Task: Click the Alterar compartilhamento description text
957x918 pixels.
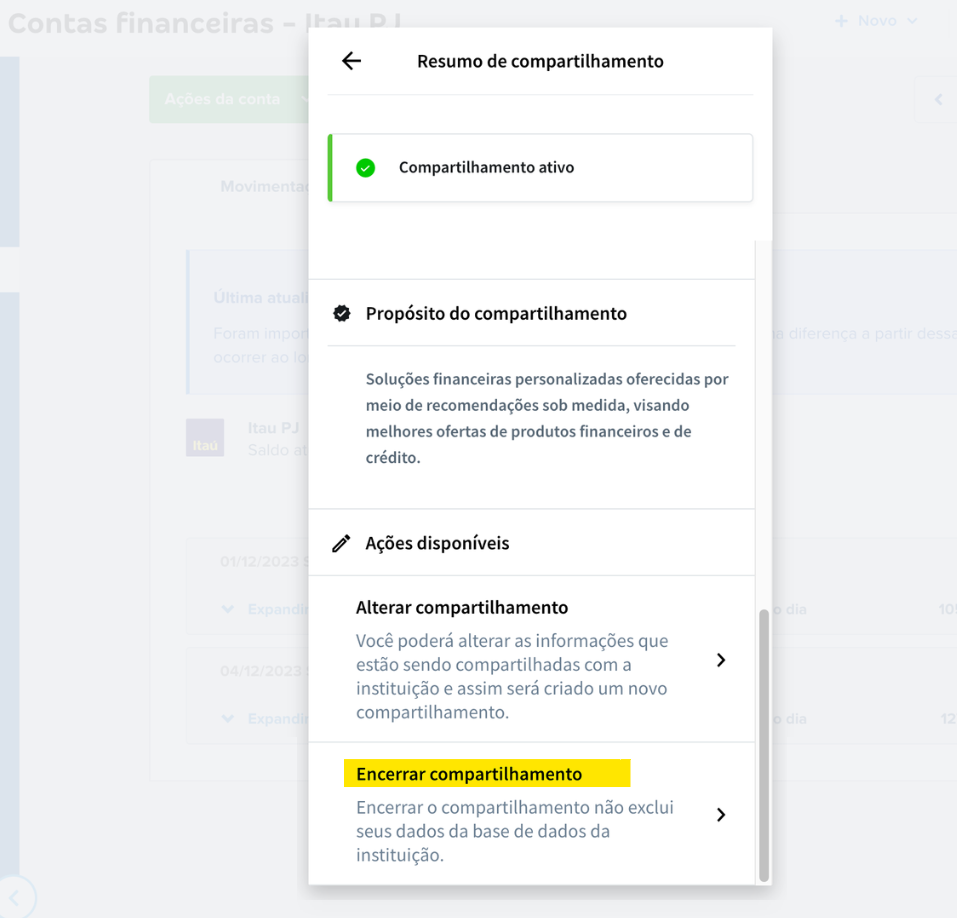Action: pyautogui.click(x=512, y=676)
